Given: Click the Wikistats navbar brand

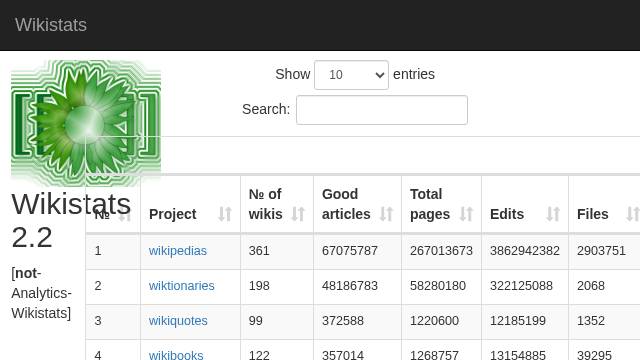Looking at the screenshot, I should (51, 25).
